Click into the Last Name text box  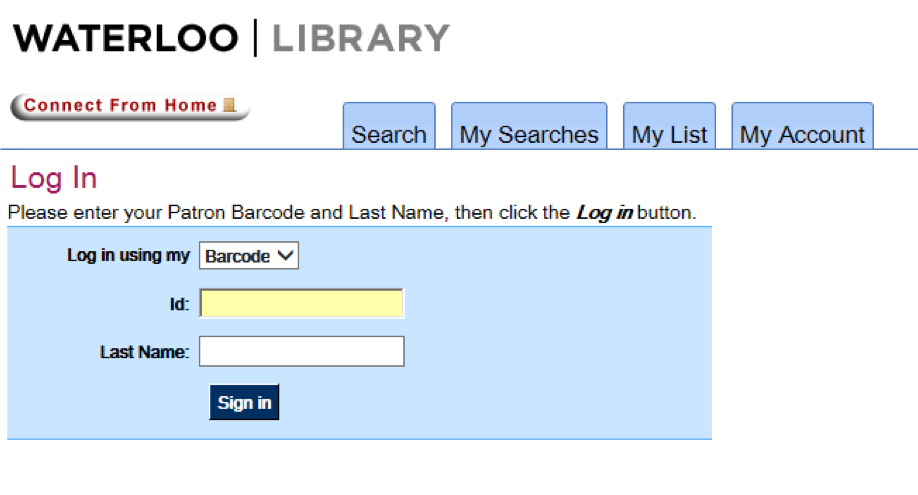(x=302, y=352)
